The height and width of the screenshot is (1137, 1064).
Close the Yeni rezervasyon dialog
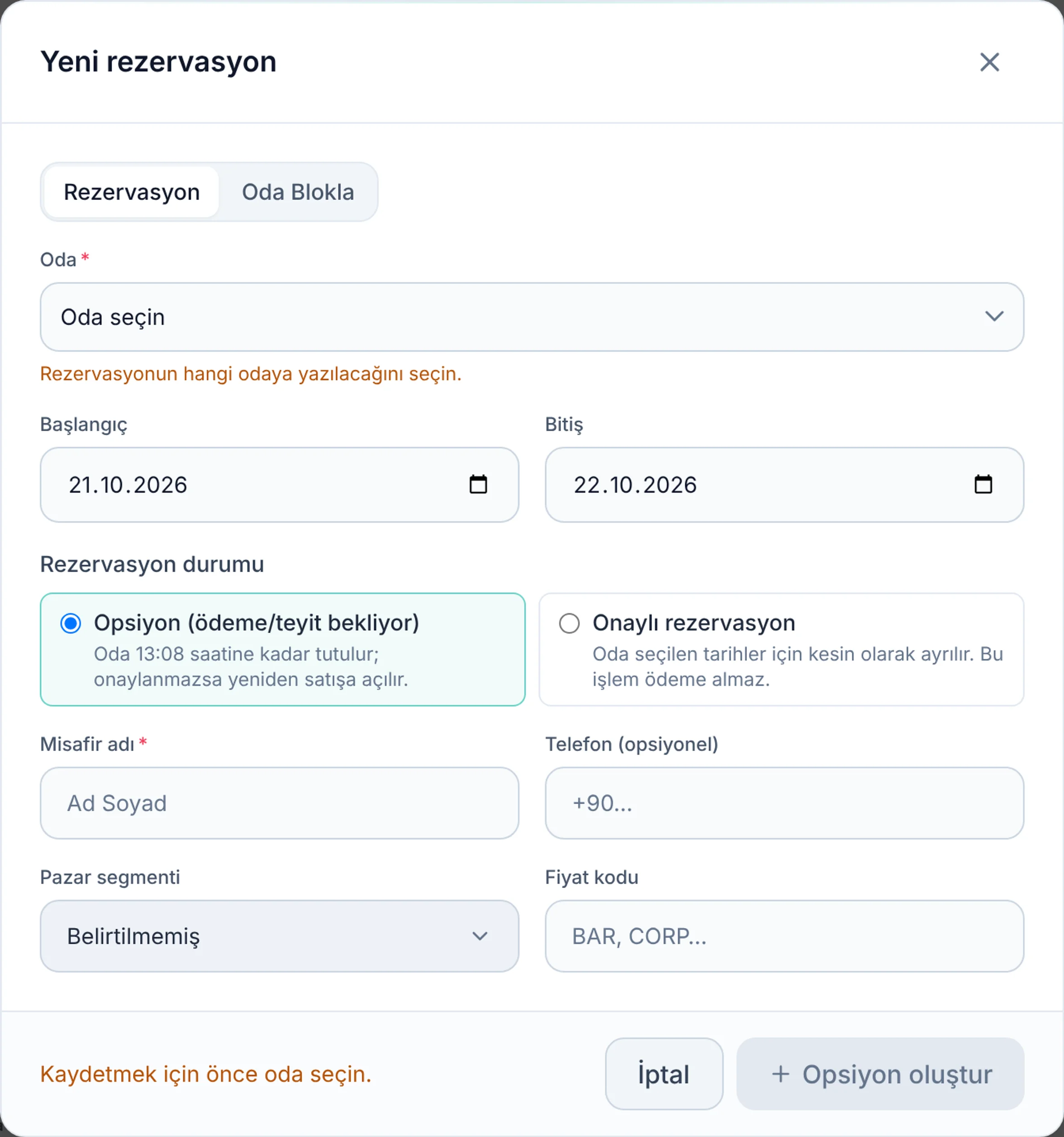coord(989,62)
